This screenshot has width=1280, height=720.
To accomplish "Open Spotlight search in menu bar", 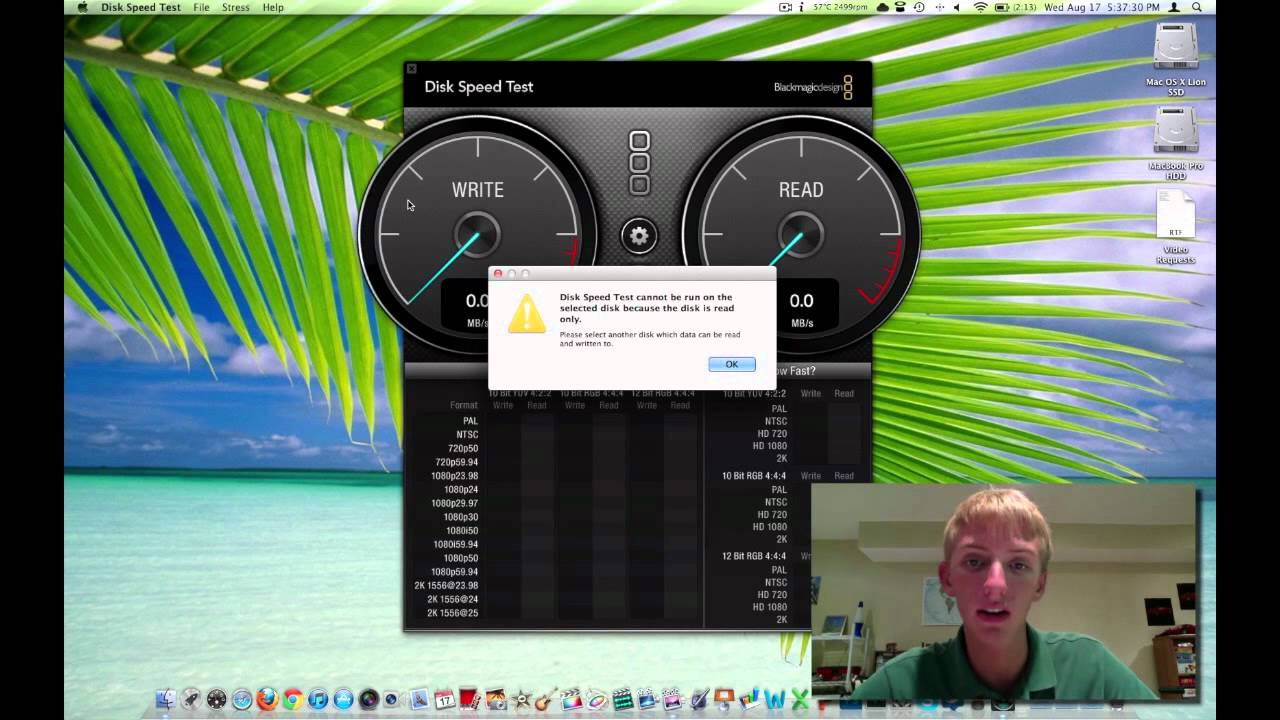I will pyautogui.click(x=1196, y=7).
